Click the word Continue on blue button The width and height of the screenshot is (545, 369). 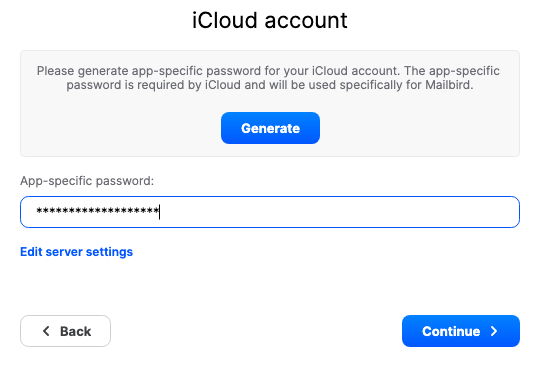[451, 331]
